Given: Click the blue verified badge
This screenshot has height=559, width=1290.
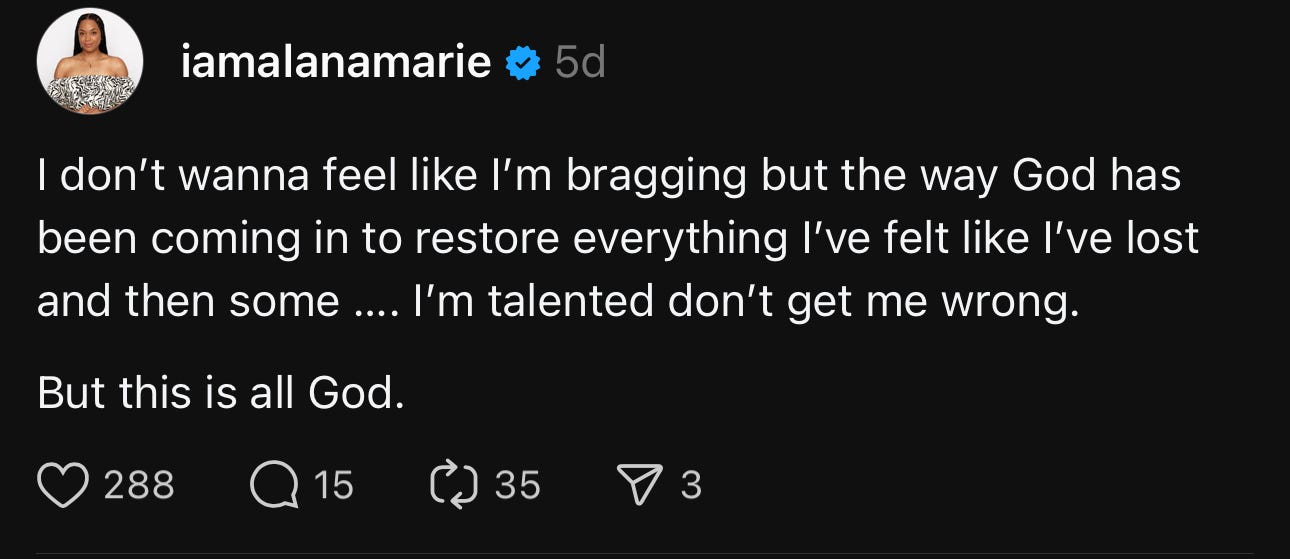Looking at the screenshot, I should pos(521,65).
